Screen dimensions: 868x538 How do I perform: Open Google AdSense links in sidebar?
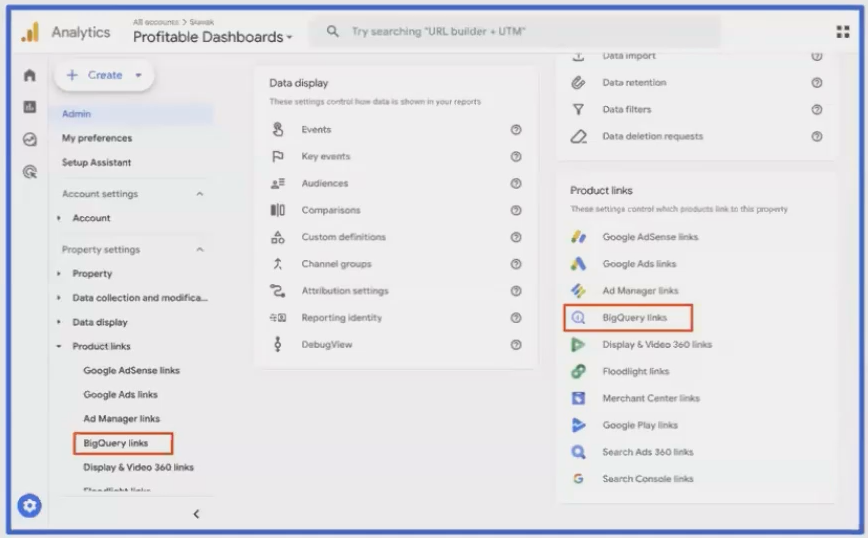click(x=131, y=370)
